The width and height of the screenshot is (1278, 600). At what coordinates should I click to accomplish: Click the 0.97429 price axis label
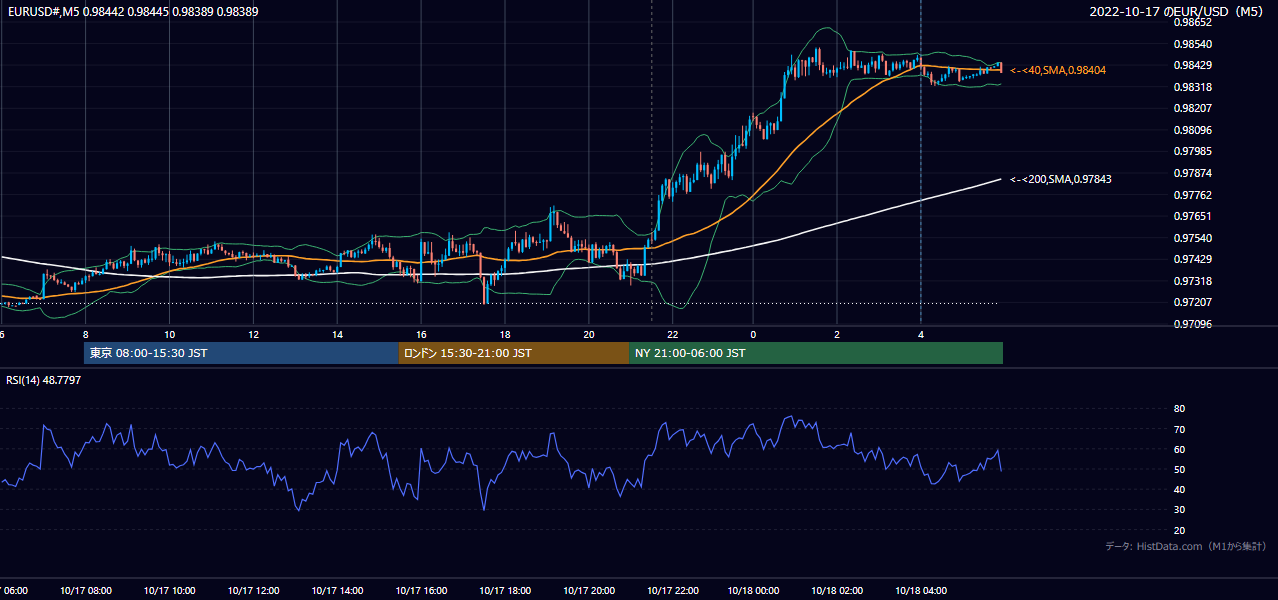click(x=1192, y=259)
